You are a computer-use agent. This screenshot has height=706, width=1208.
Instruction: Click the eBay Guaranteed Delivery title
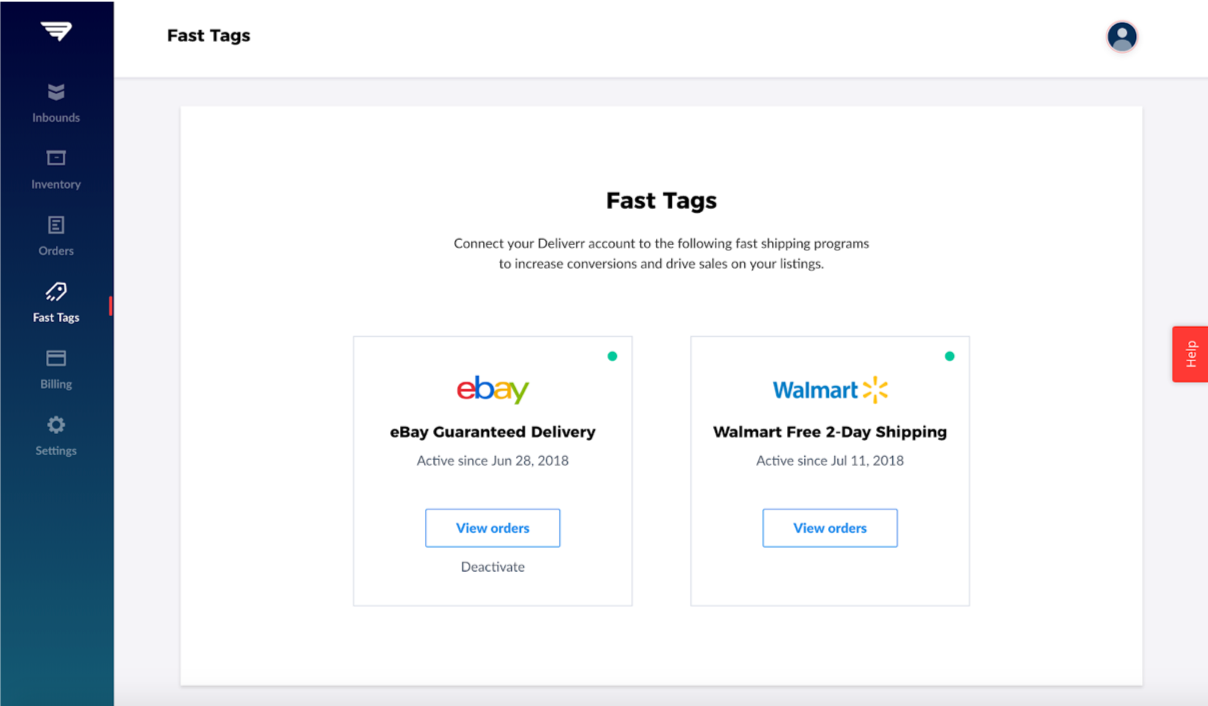click(x=493, y=432)
